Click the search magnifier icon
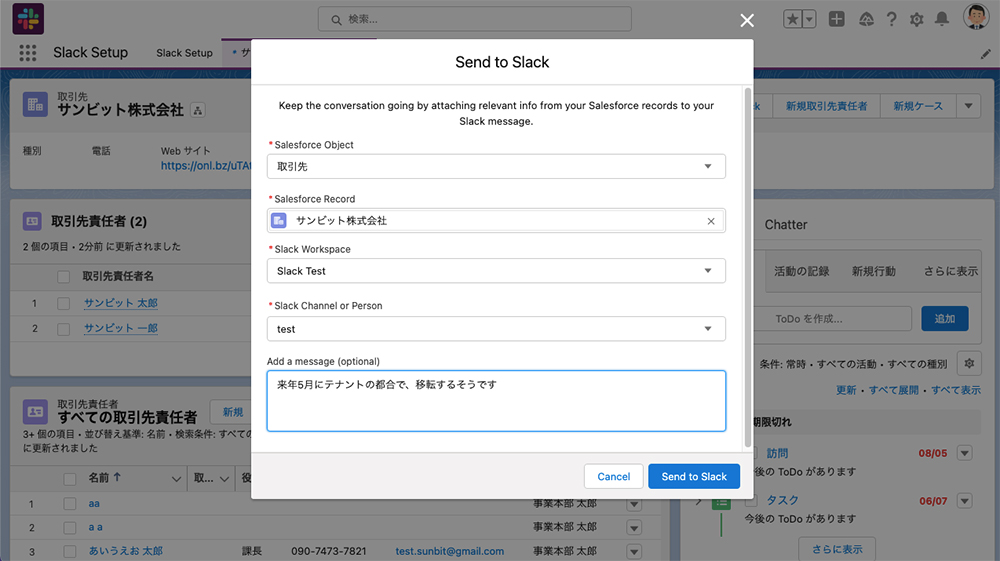This screenshot has width=1000, height=561. (x=336, y=20)
